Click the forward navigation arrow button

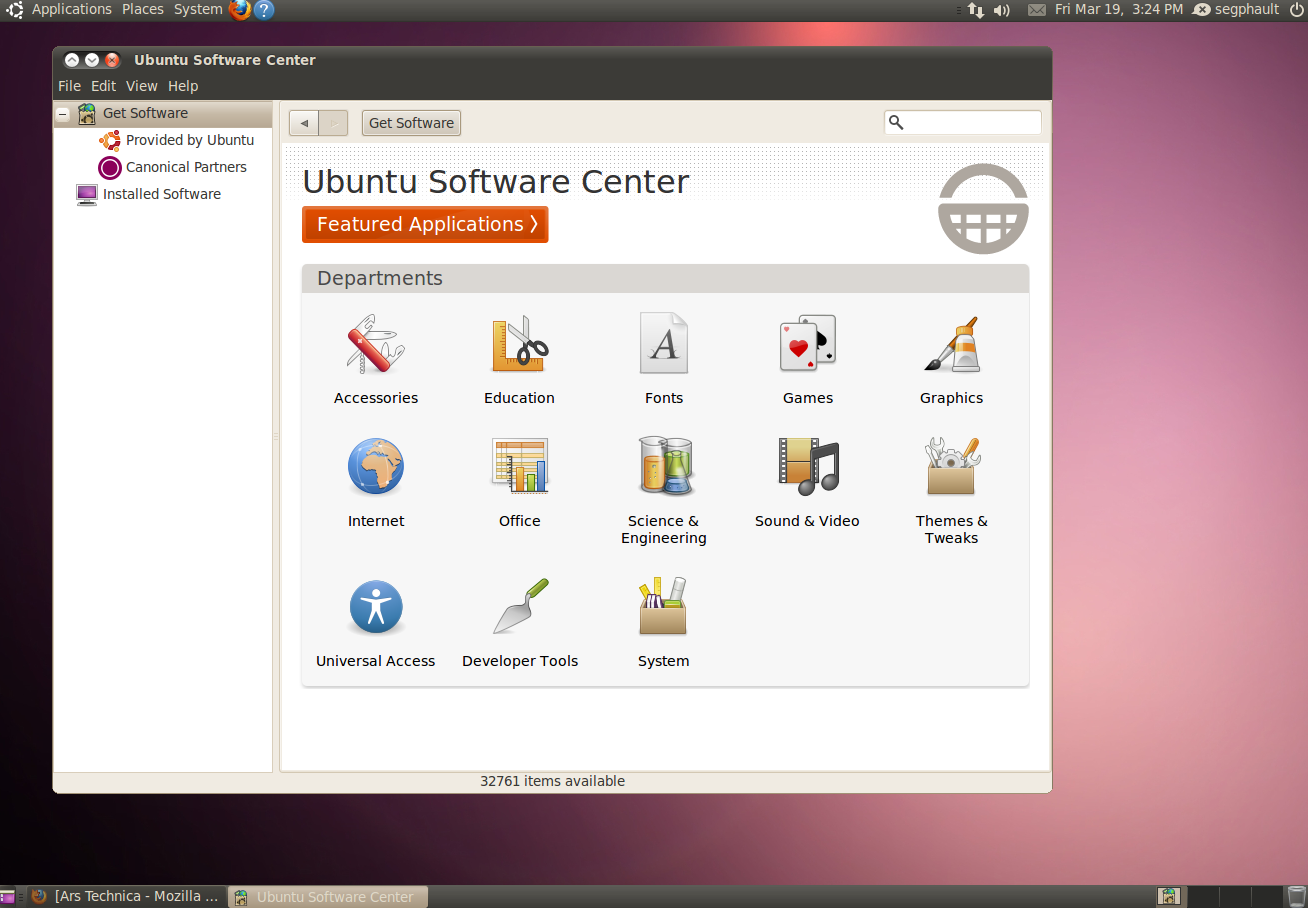tap(333, 123)
